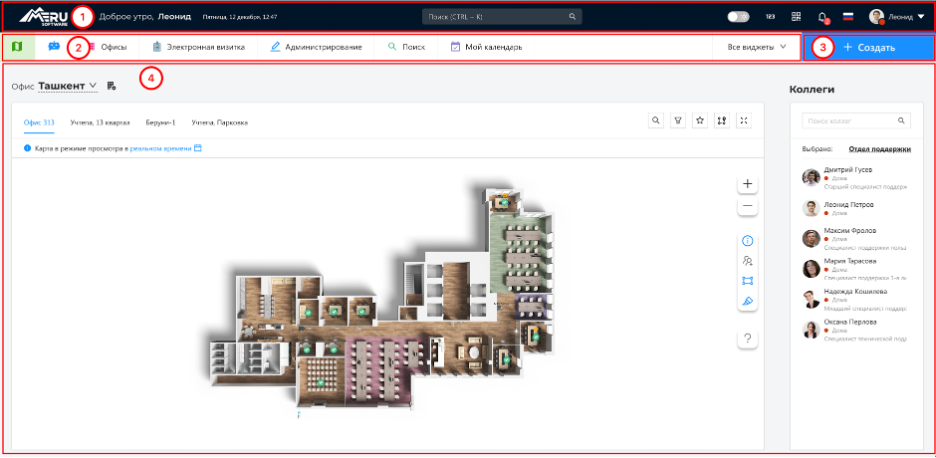Screen dimensions: 936x458
Task: Click the favorites star icon above map
Action: pyautogui.click(x=700, y=121)
